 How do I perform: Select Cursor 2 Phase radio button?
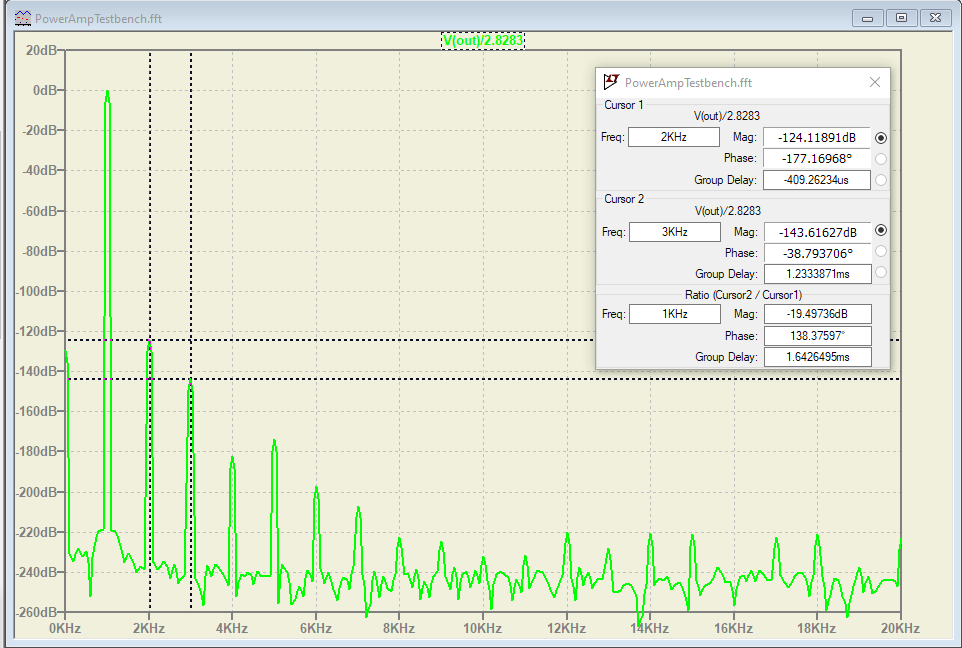coord(880,251)
